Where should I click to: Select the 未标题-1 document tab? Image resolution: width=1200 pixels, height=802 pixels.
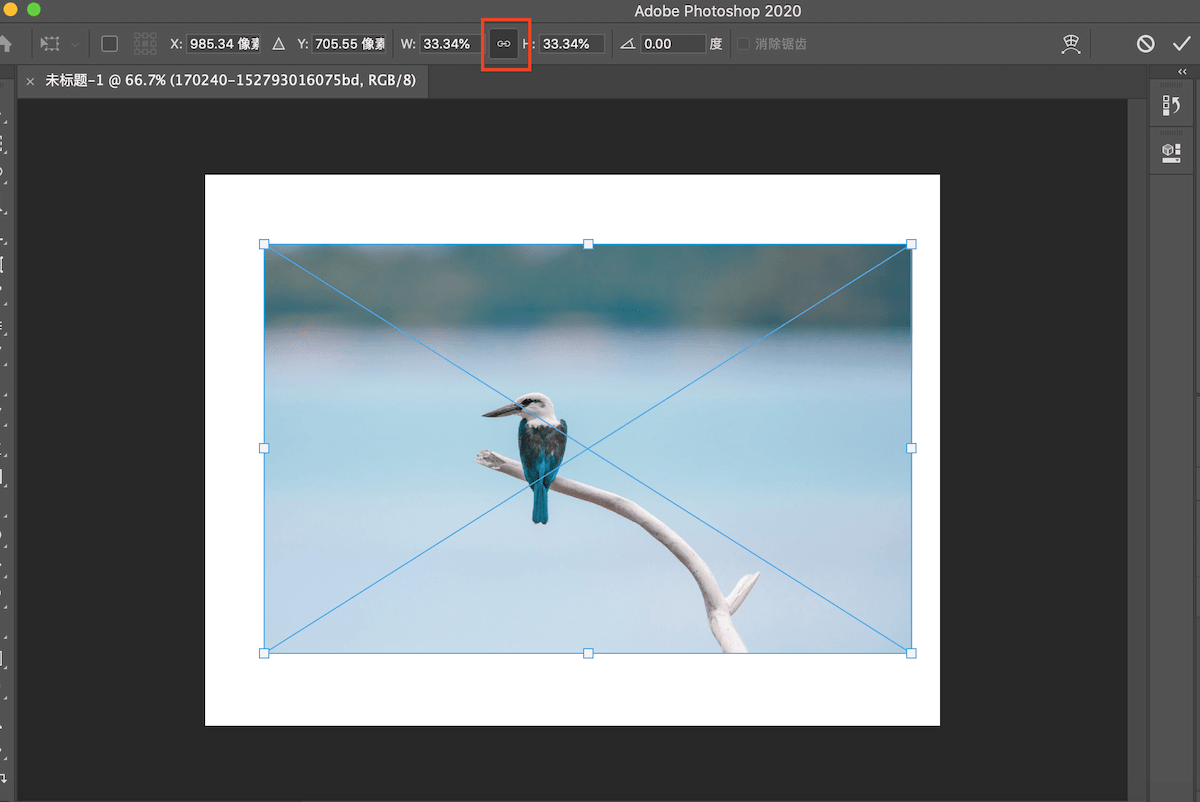tap(229, 81)
